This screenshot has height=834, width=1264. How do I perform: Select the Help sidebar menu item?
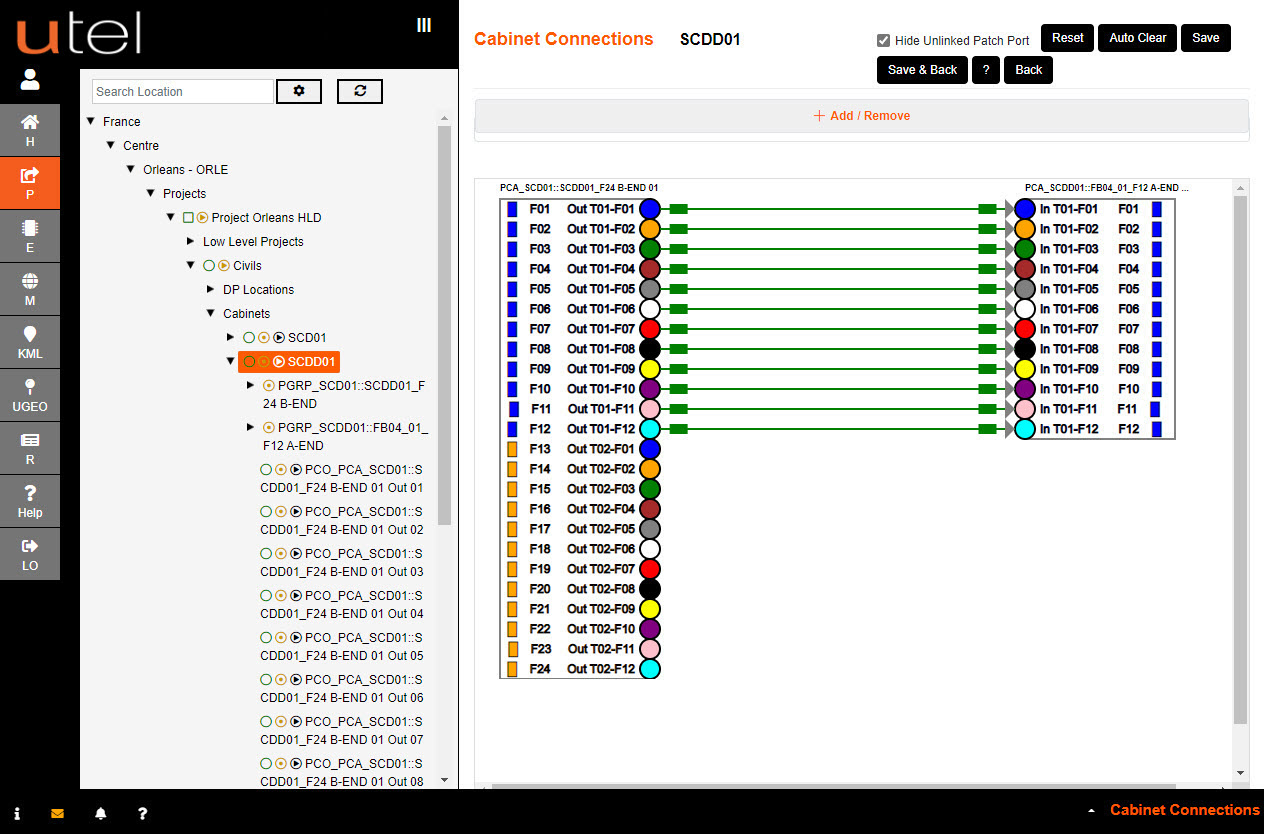(30, 501)
